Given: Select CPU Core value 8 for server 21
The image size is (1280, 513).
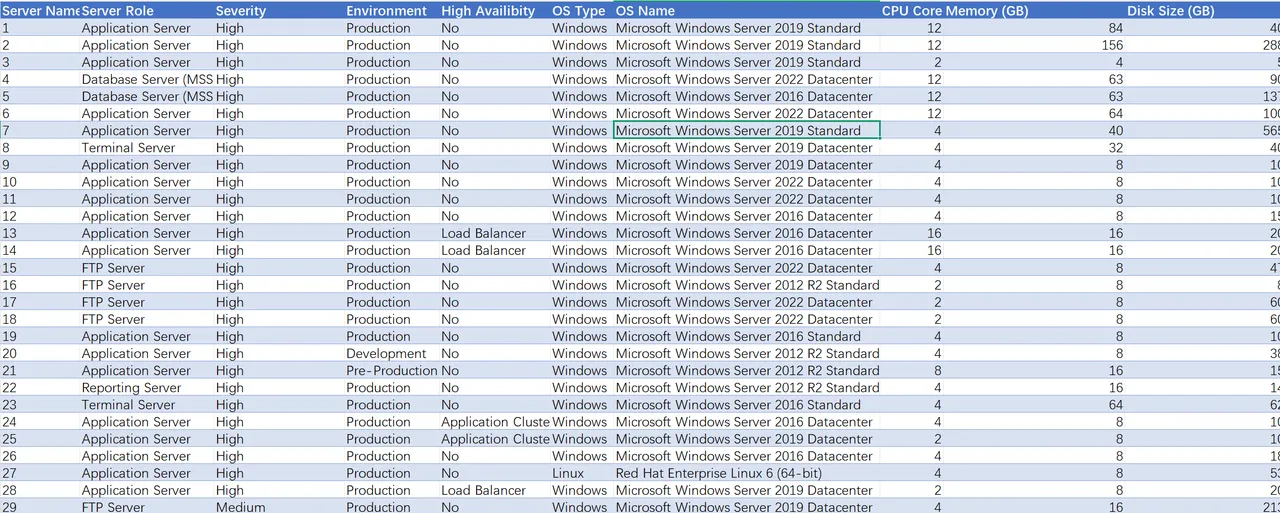Looking at the screenshot, I should (x=912, y=371).
